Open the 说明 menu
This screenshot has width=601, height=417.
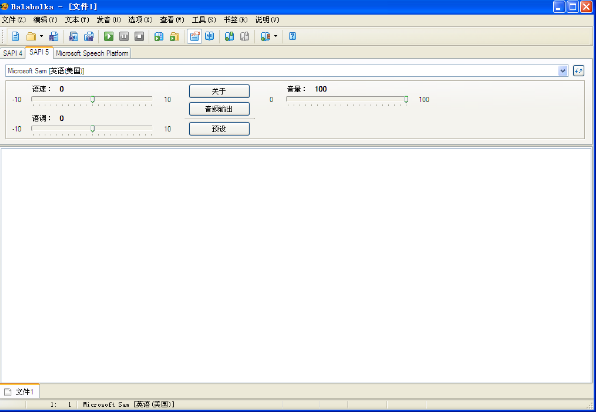(x=267, y=20)
